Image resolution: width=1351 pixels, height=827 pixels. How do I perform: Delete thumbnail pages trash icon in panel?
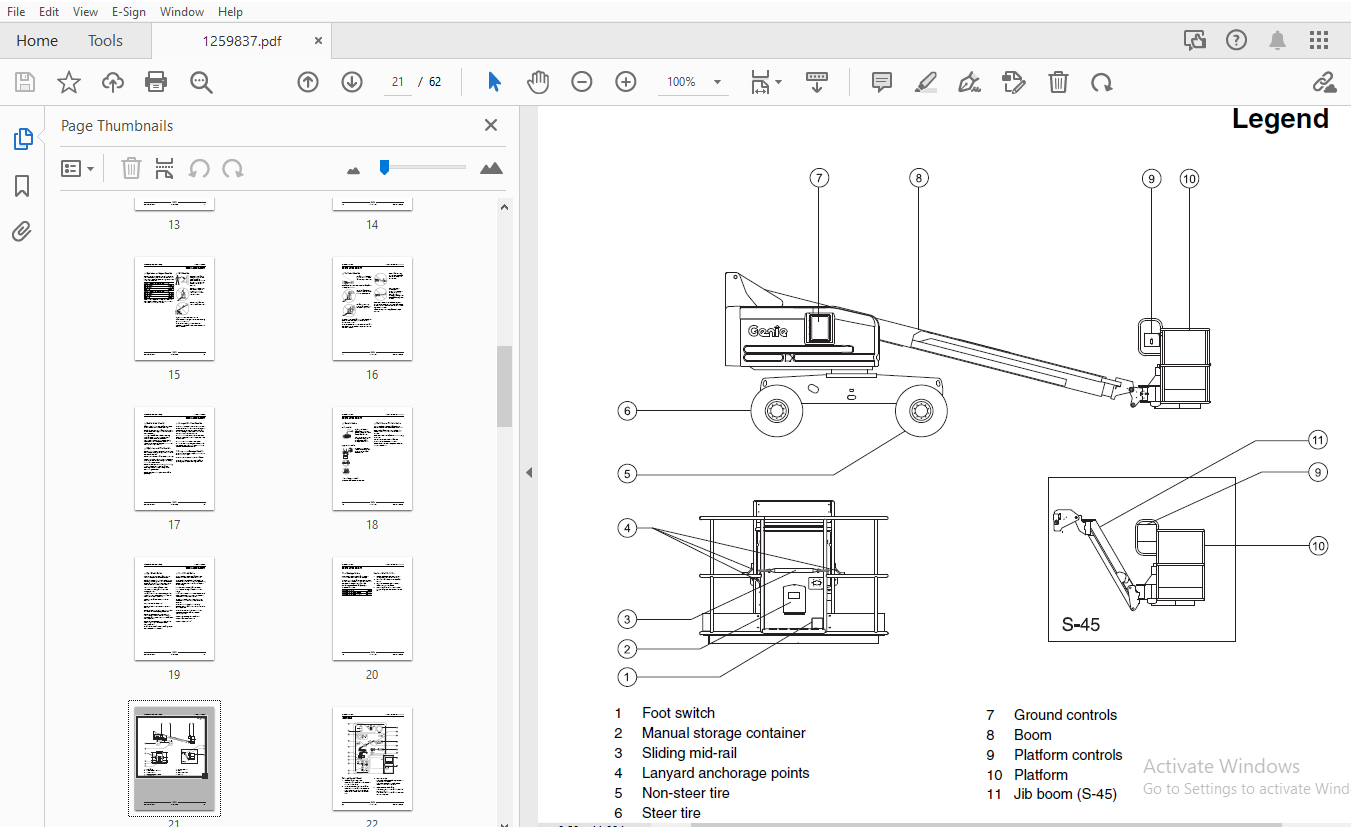coord(131,168)
